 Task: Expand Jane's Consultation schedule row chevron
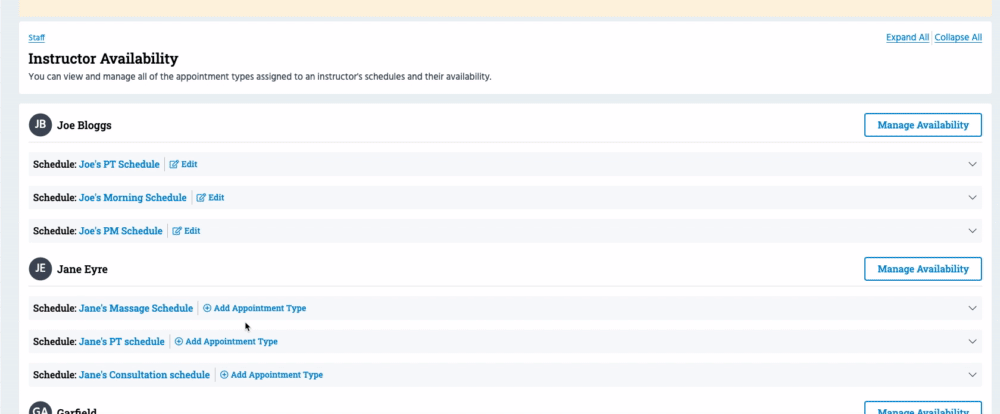(973, 375)
